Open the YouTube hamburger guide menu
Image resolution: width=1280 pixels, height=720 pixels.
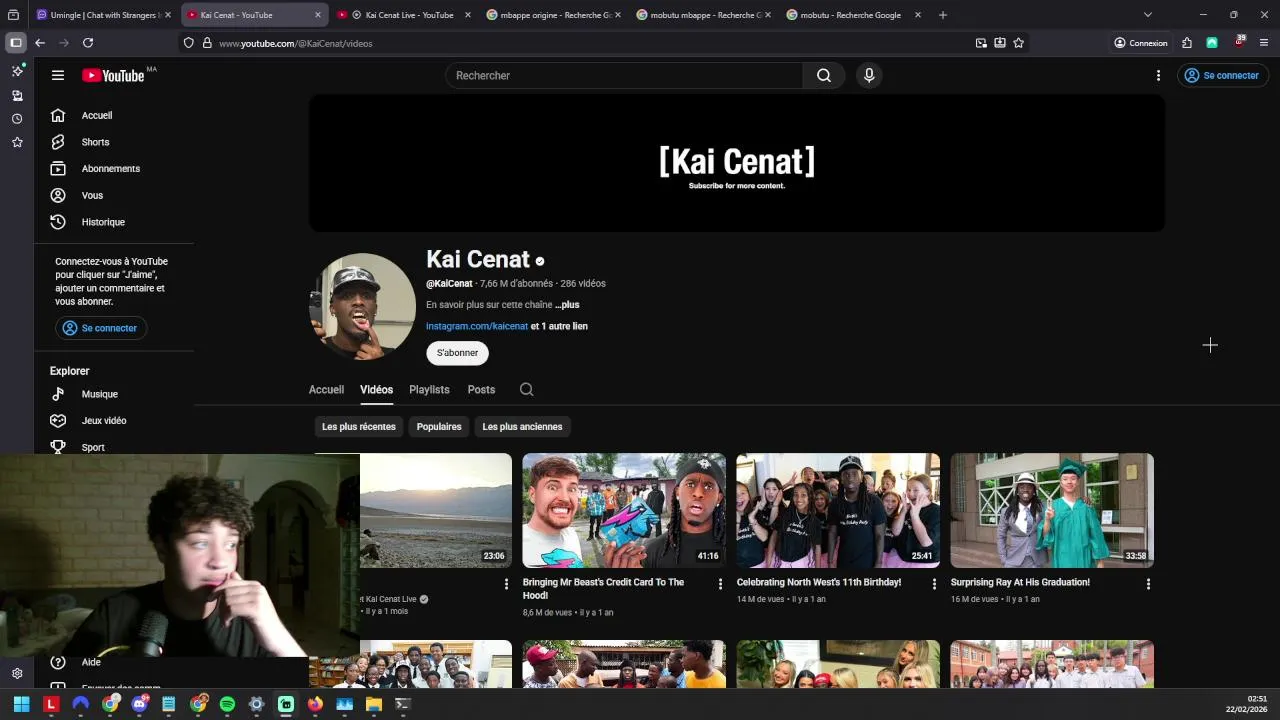[58, 75]
